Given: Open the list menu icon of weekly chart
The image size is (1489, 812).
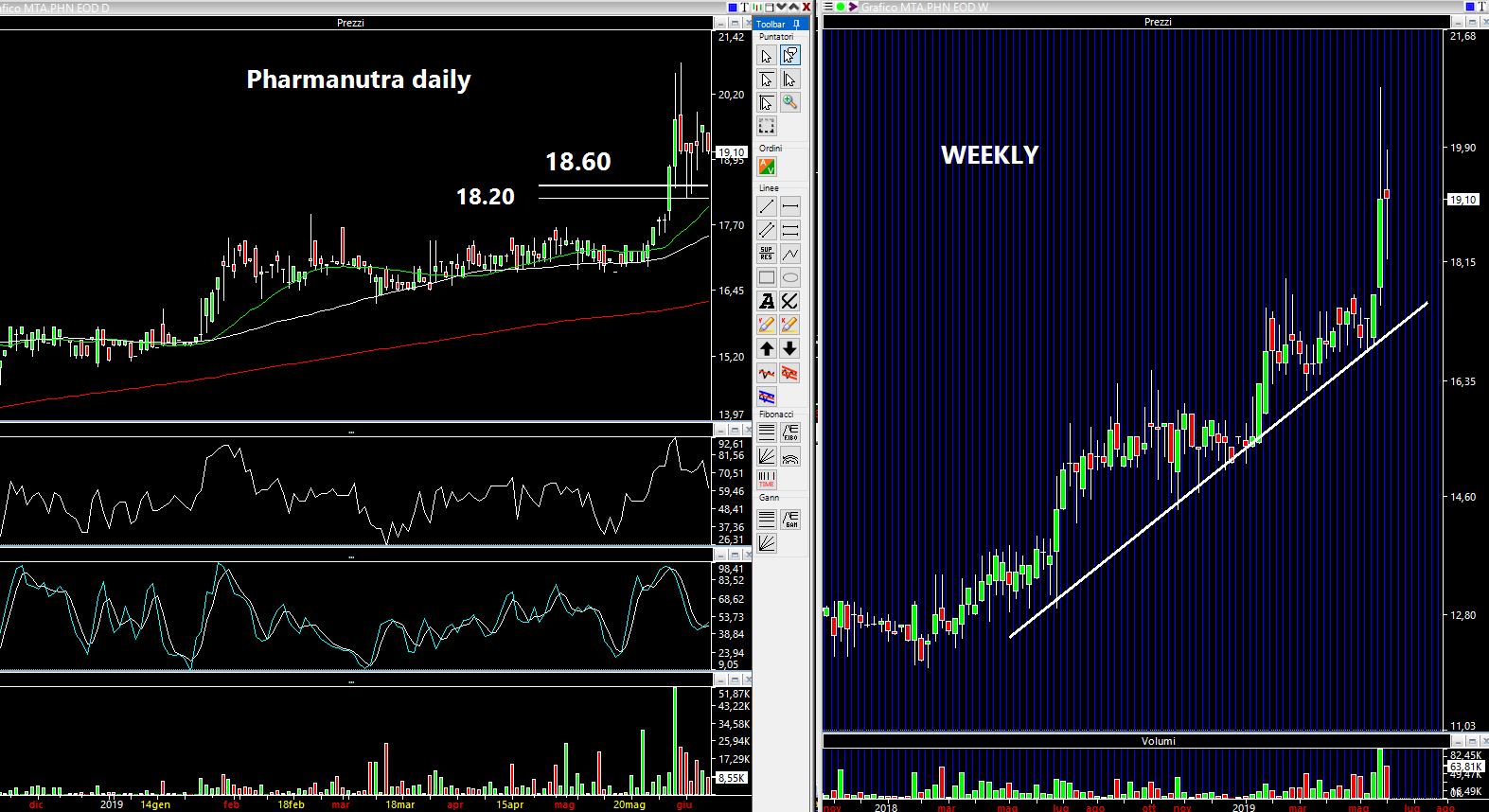Looking at the screenshot, I should coord(828,7).
